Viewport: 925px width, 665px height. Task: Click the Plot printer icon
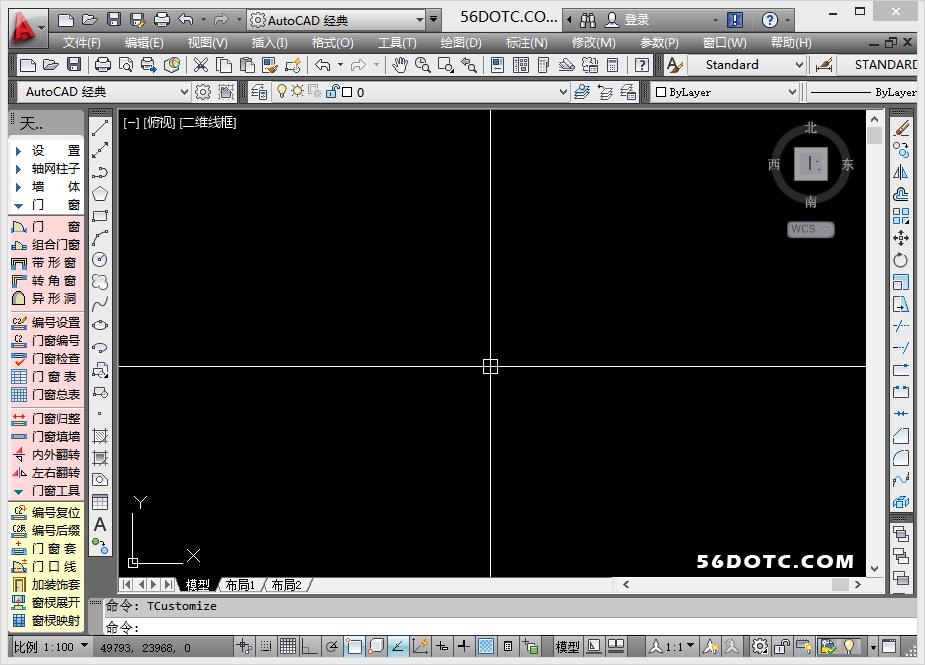tap(102, 65)
